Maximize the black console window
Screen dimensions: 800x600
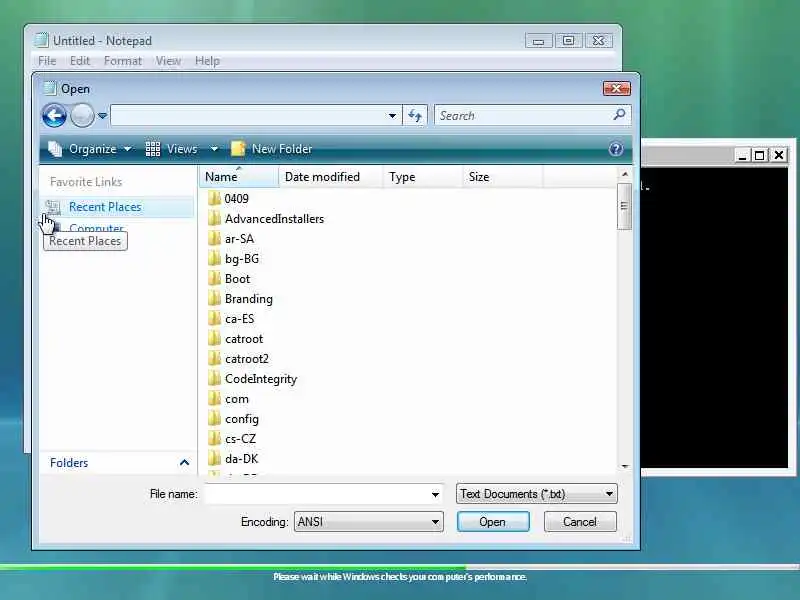(760, 155)
